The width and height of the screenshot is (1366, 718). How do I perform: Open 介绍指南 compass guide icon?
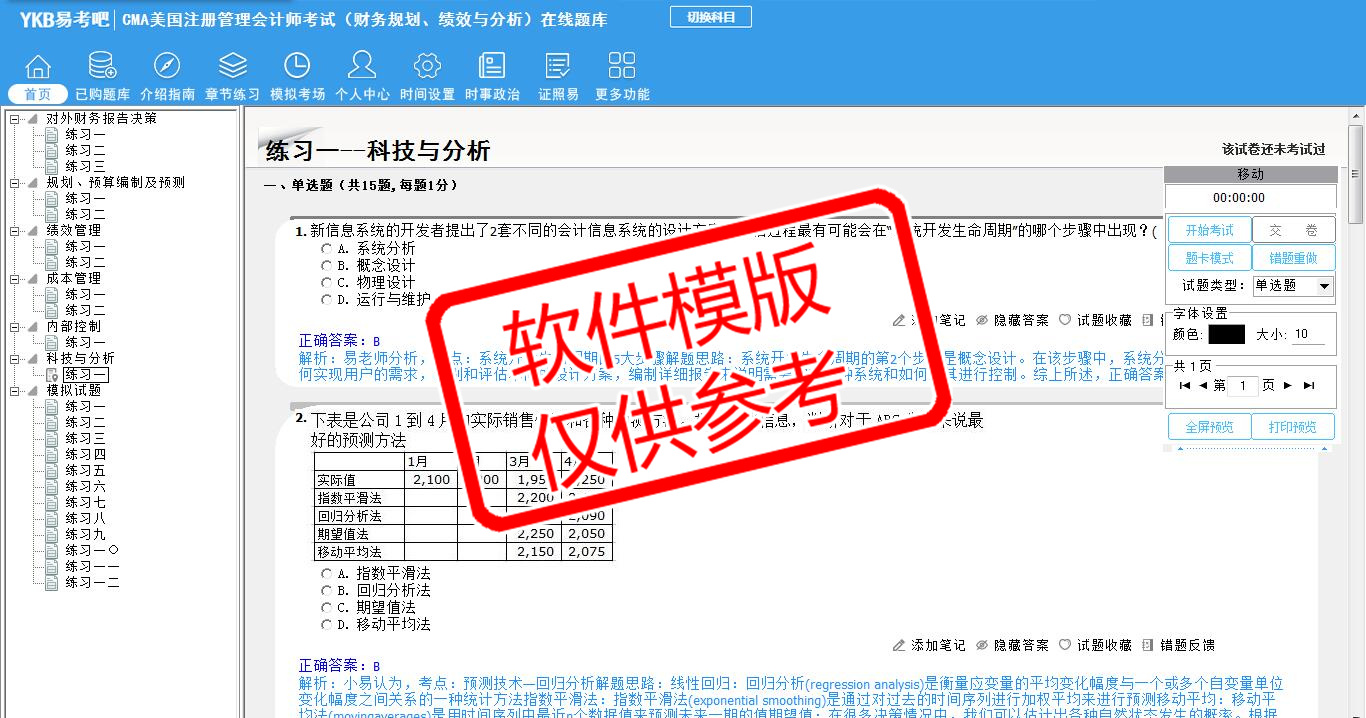coord(167,67)
